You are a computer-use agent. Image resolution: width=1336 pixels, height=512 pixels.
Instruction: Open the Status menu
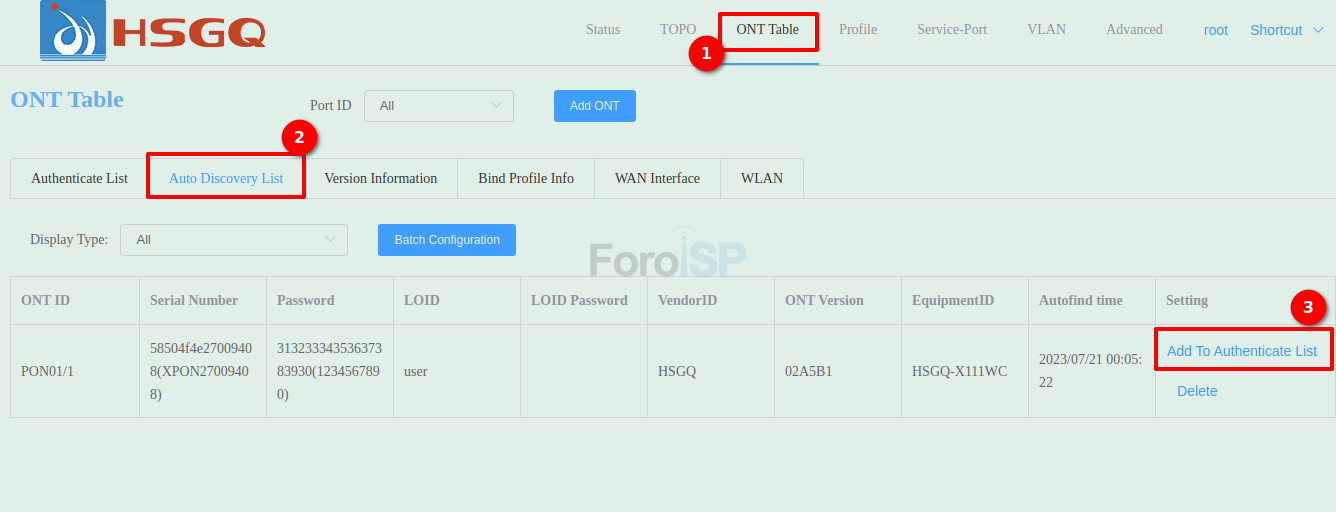coord(602,30)
